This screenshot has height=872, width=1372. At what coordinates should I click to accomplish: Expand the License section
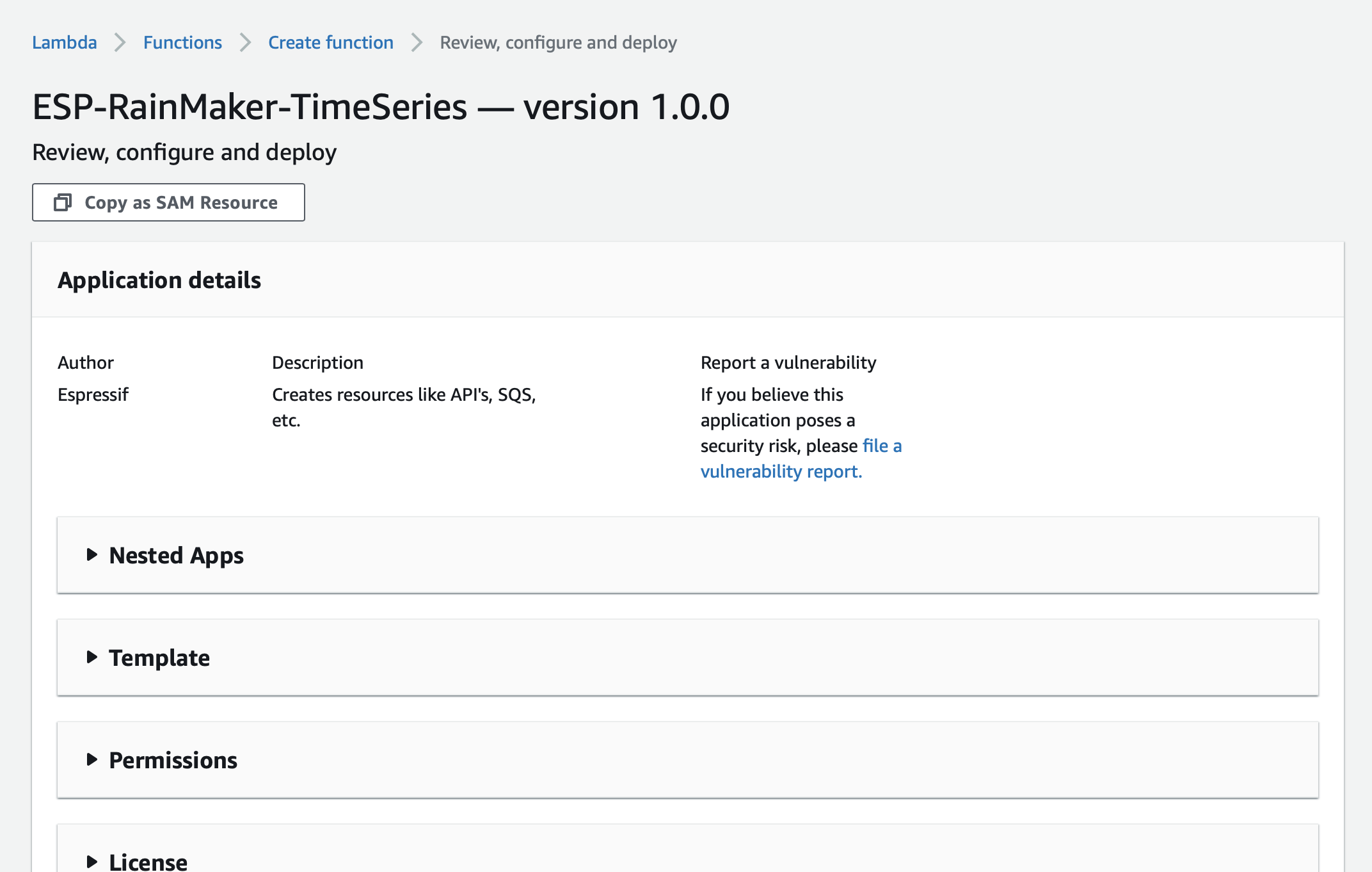[688, 849]
